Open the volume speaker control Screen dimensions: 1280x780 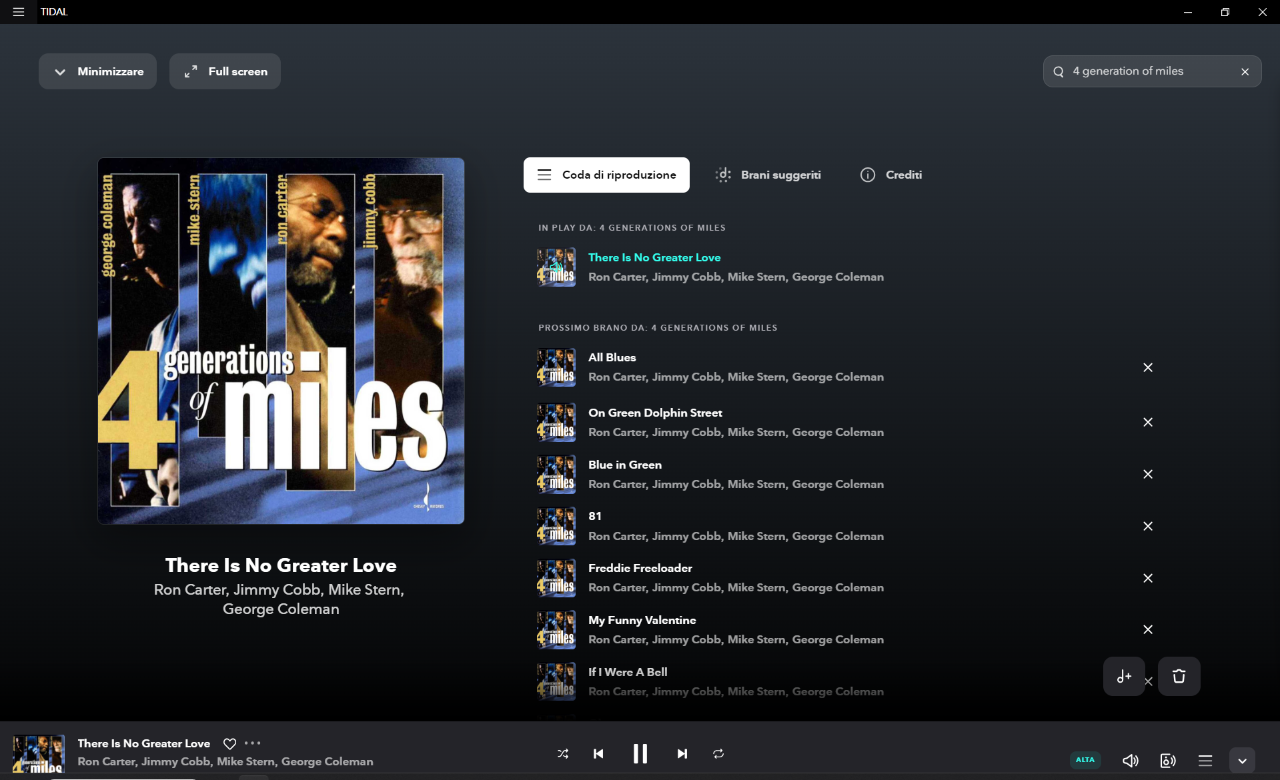coord(1130,761)
